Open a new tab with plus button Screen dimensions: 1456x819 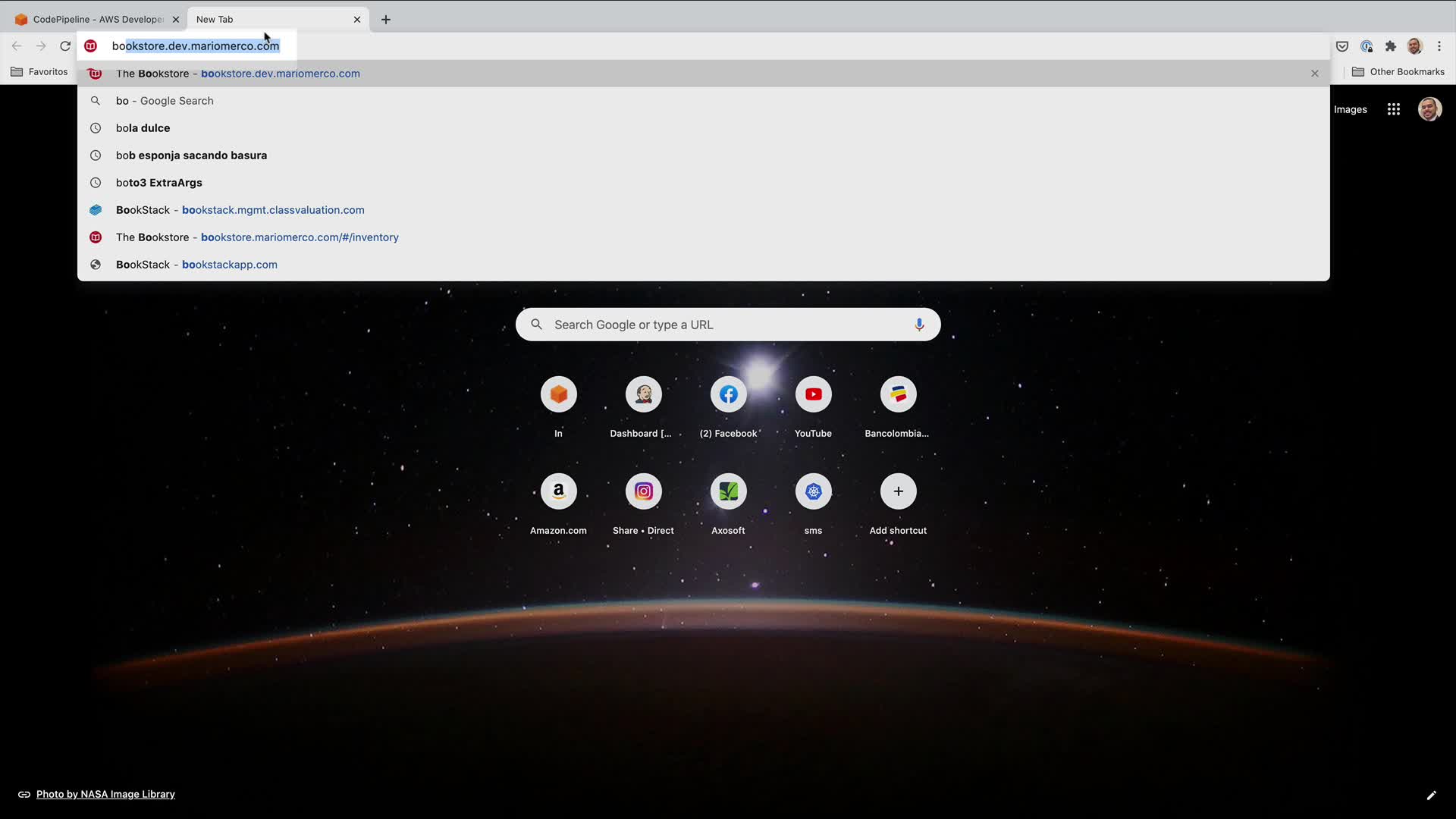[386, 20]
